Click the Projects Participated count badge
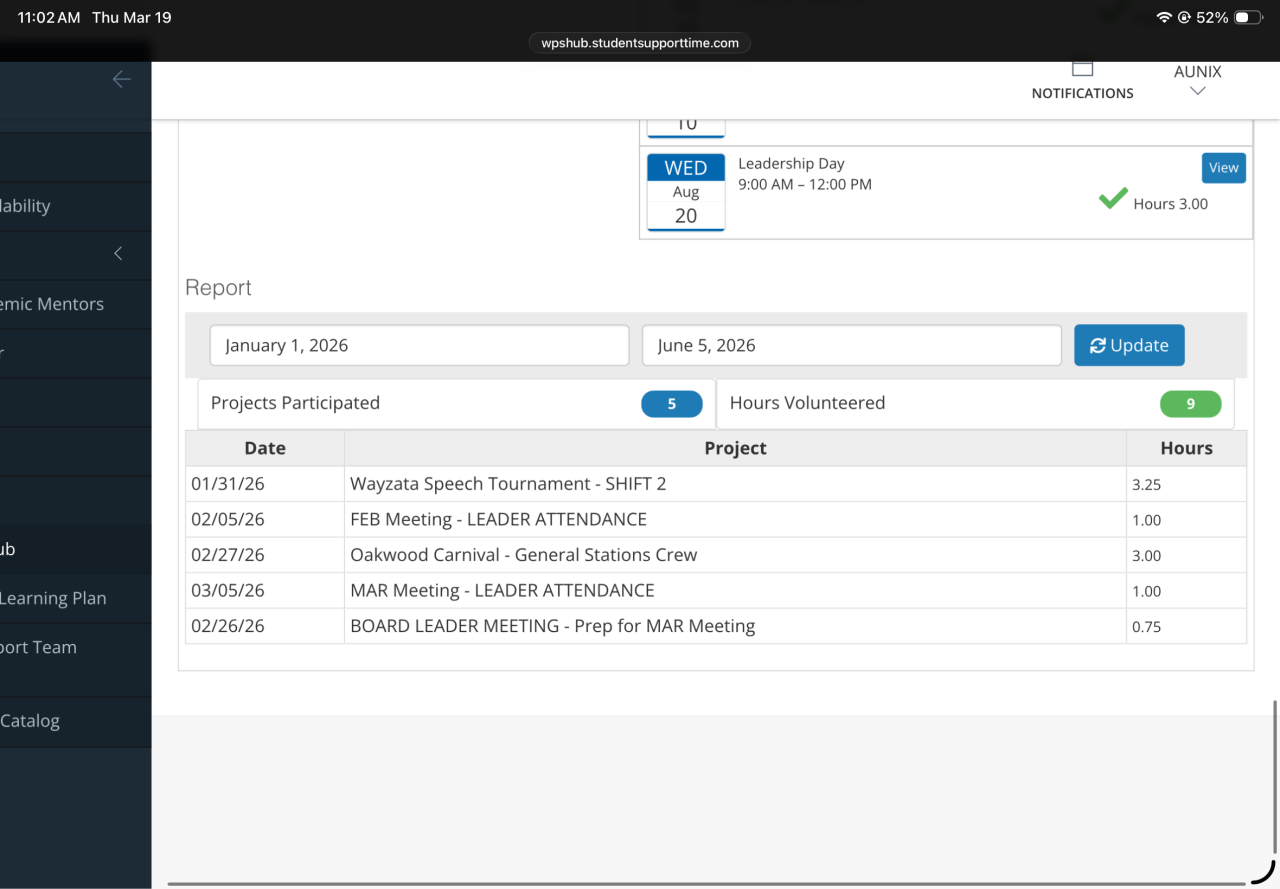 671,404
